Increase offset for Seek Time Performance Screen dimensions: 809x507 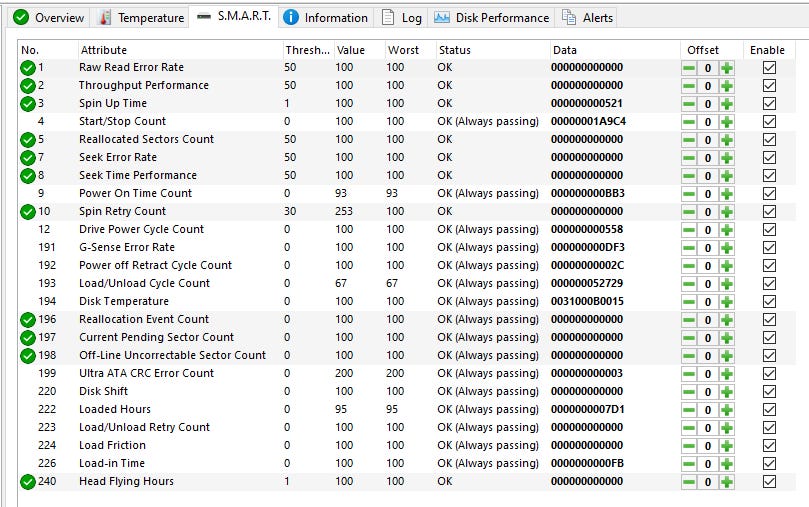pyautogui.click(x=727, y=176)
